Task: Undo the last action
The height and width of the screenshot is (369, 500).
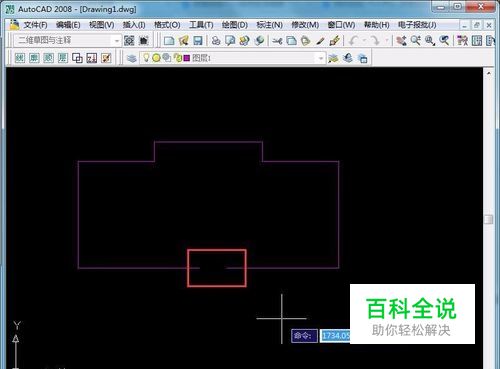Action: pyautogui.click(x=353, y=41)
